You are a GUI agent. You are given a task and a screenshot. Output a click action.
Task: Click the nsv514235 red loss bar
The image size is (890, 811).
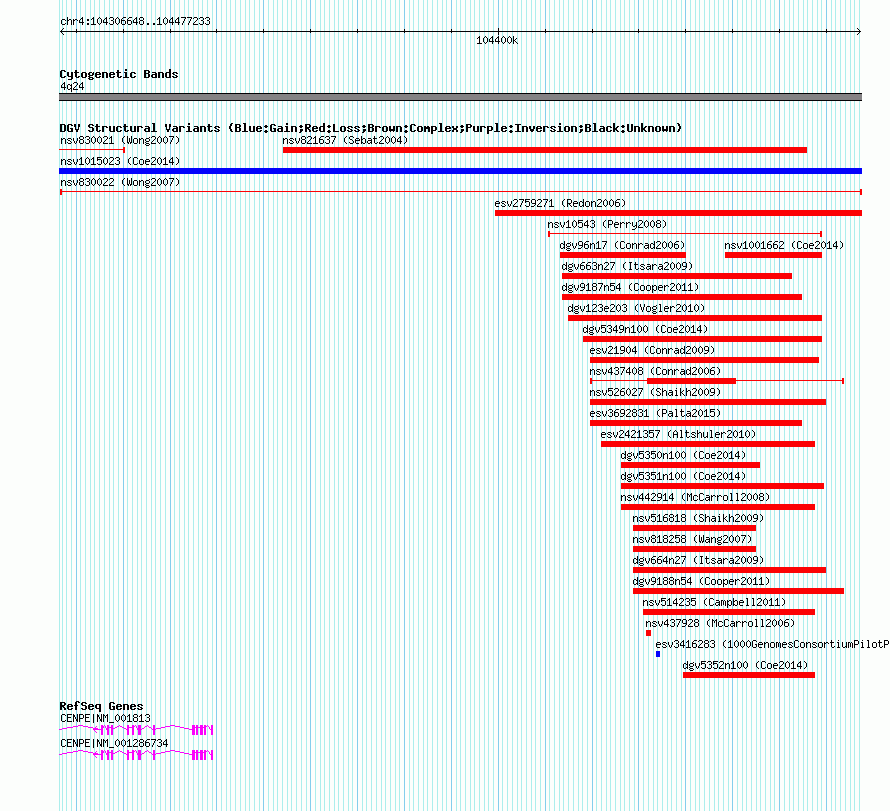(729, 612)
